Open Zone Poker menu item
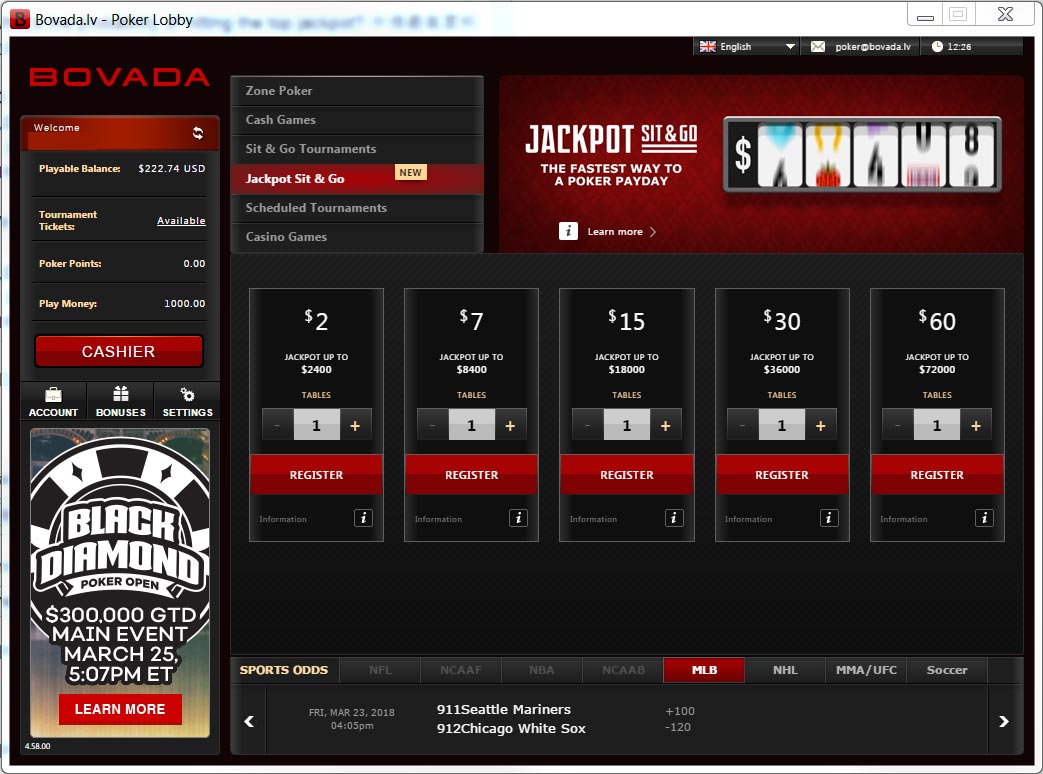Image resolution: width=1043 pixels, height=774 pixels. (357, 90)
